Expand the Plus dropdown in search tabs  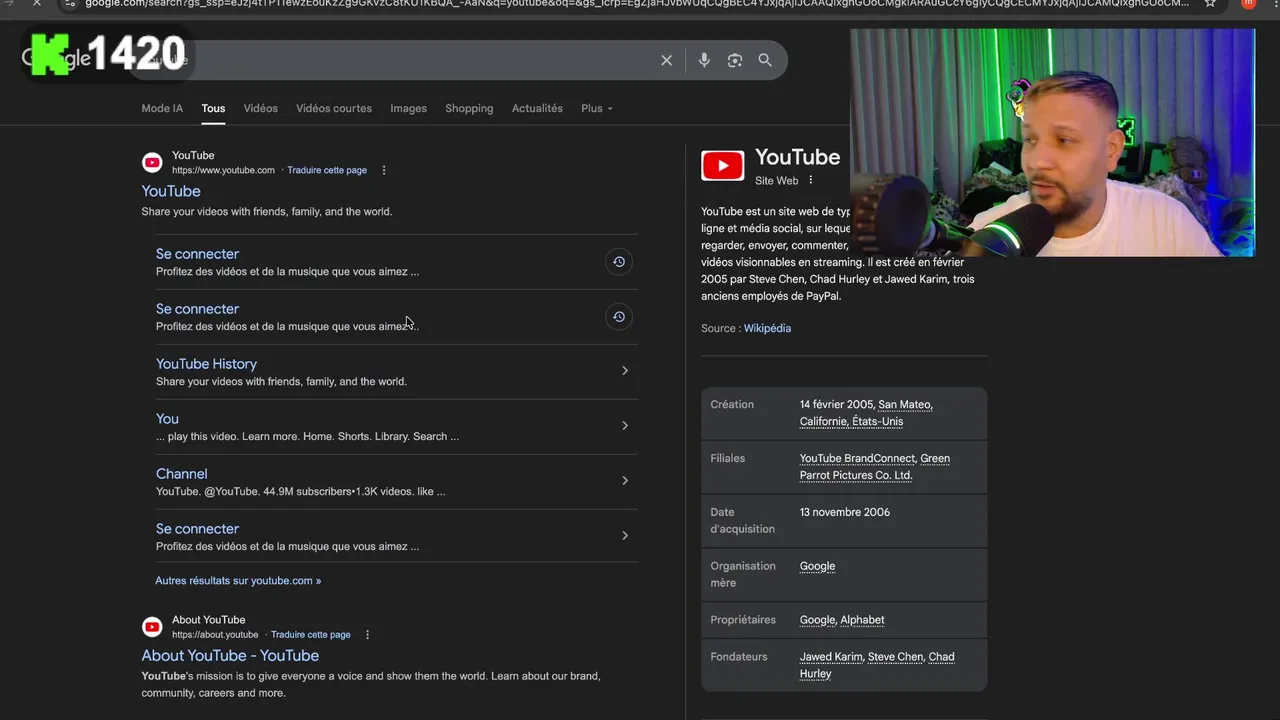[597, 108]
